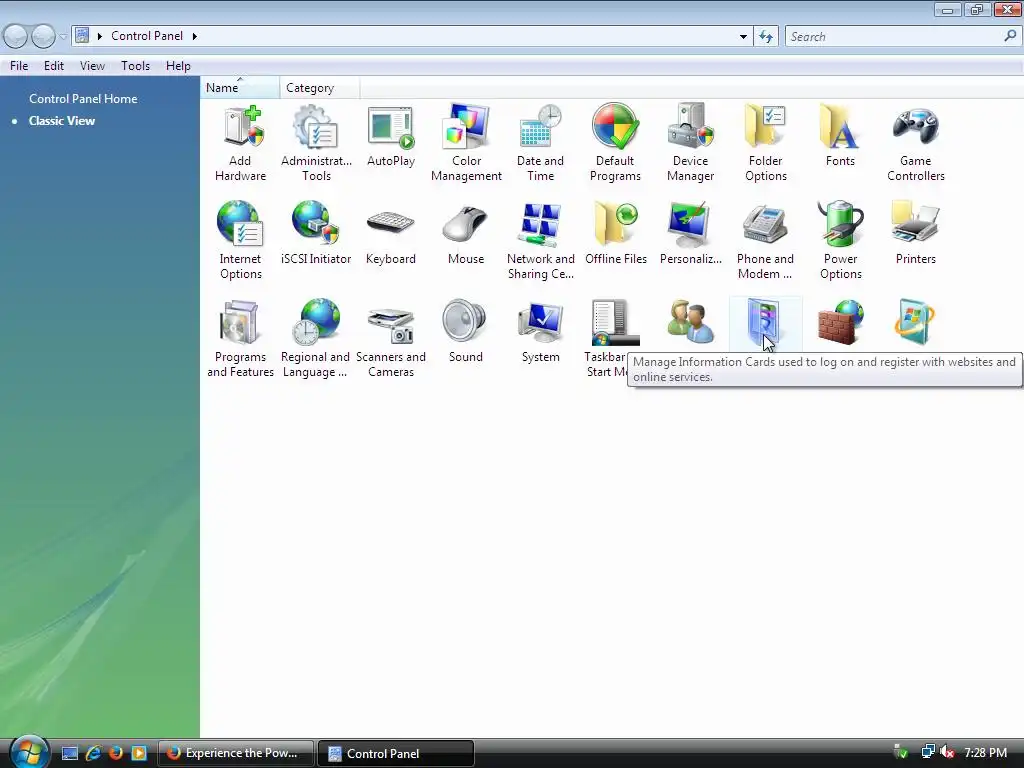The image size is (1024, 768).
Task: Open the File menu
Action: coord(19,66)
